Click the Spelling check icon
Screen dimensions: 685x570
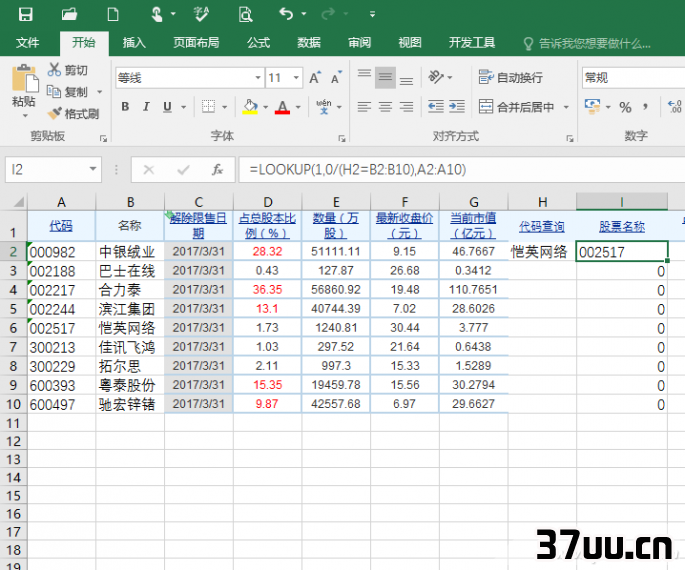coord(201,14)
